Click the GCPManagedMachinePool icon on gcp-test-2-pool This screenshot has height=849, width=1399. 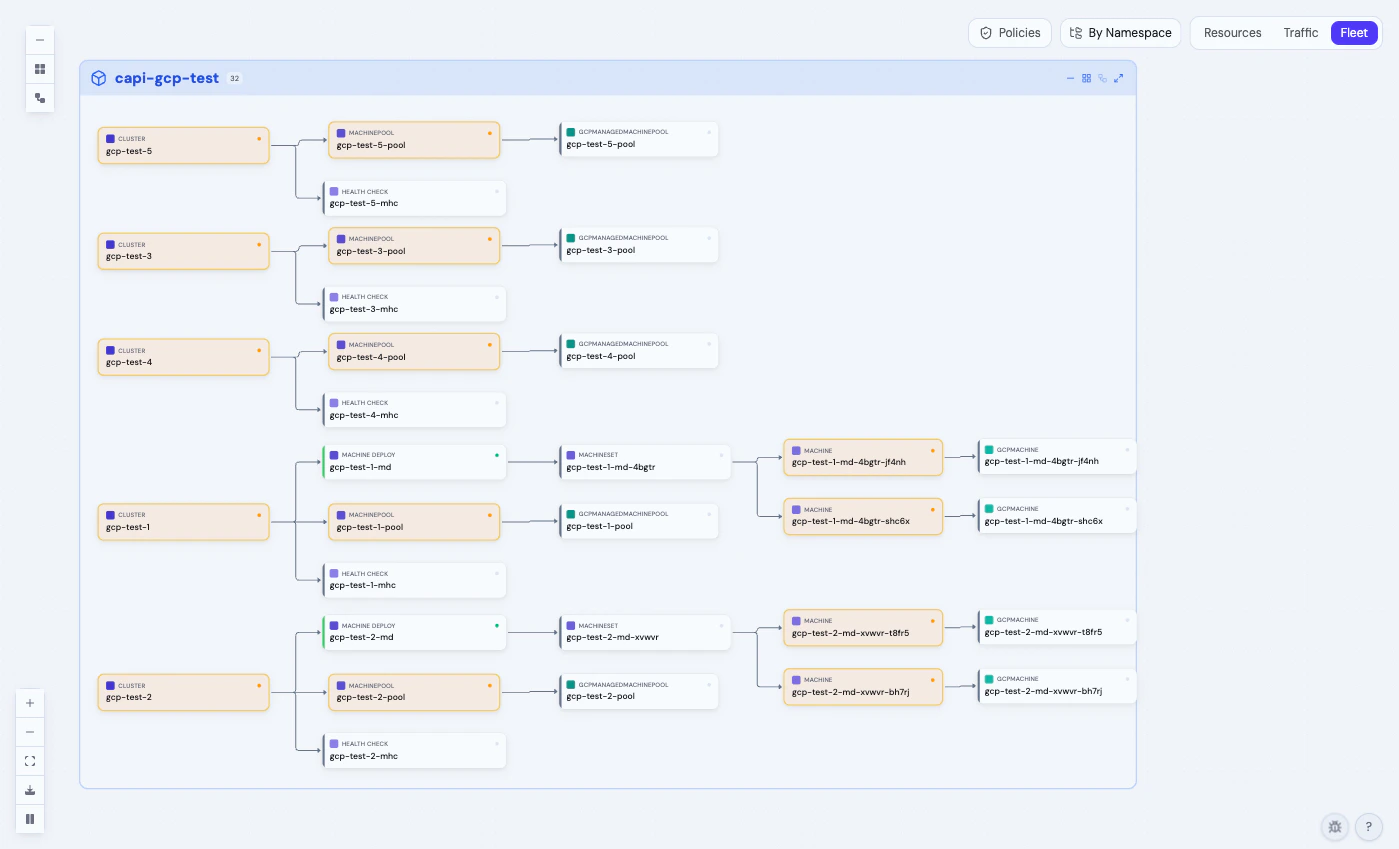click(571, 685)
